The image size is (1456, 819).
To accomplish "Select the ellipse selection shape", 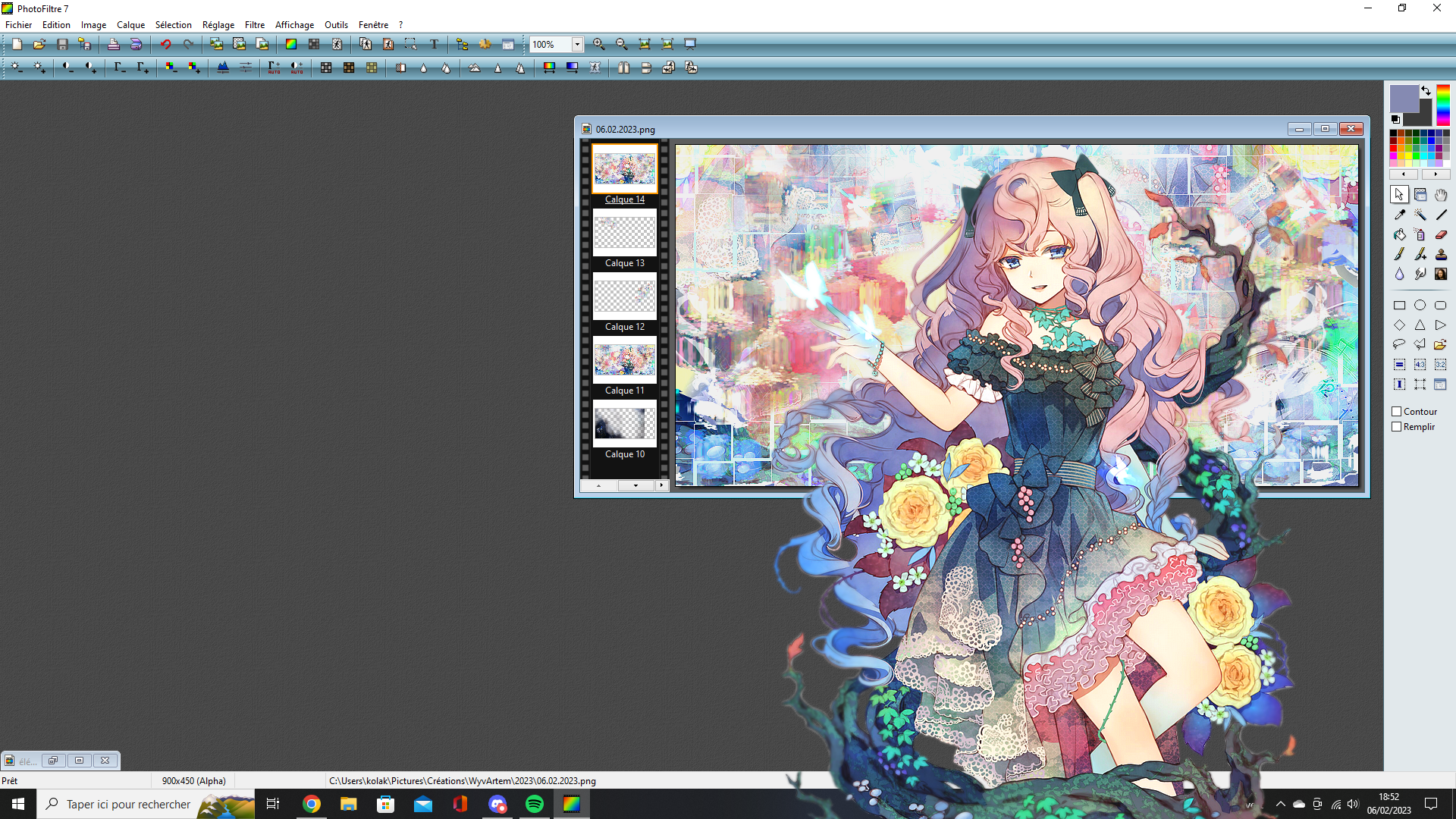I will pos(1420,305).
